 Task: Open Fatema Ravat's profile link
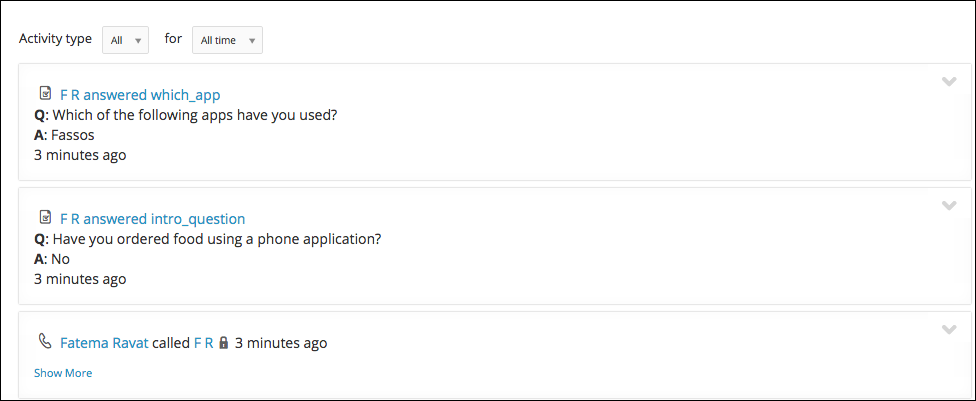(x=104, y=342)
